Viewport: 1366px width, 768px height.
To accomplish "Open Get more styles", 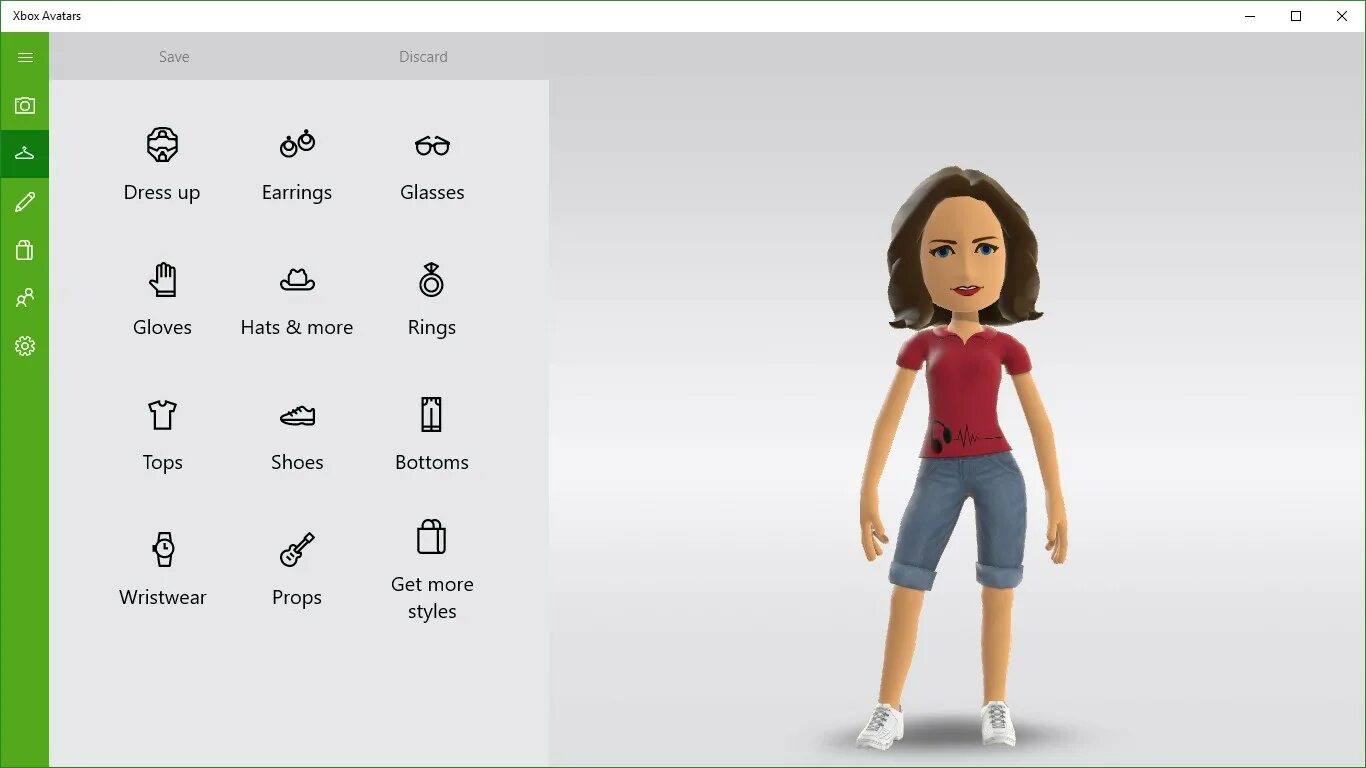I will coord(431,570).
